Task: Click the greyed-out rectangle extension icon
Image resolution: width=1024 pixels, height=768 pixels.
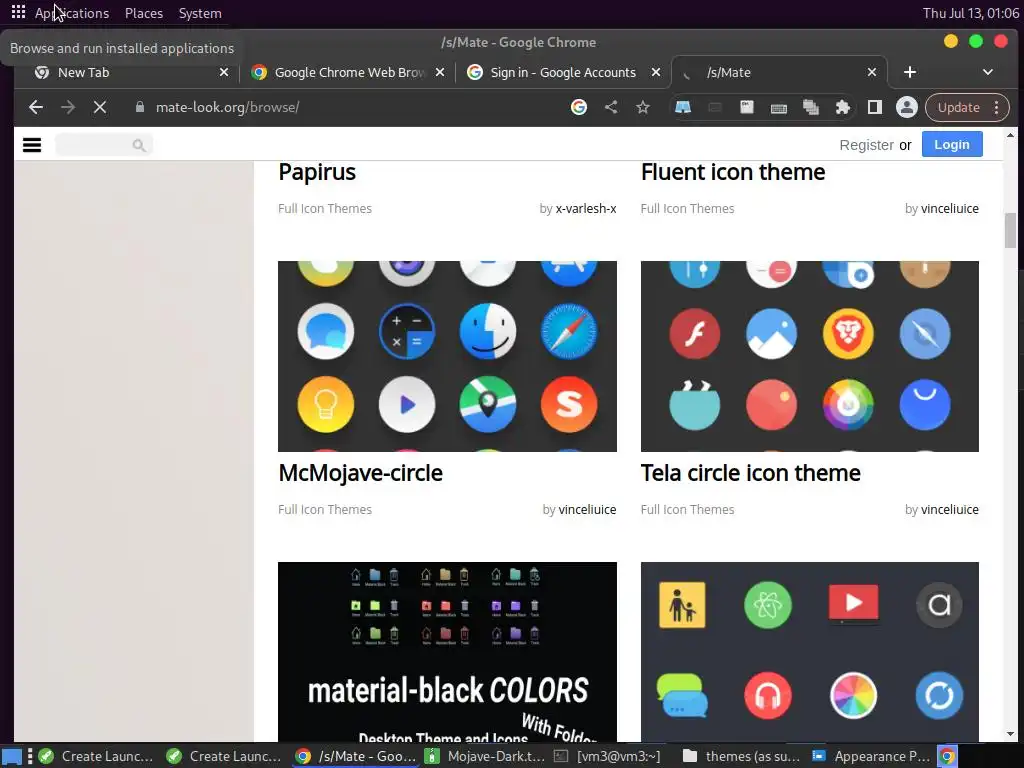Action: (714, 107)
